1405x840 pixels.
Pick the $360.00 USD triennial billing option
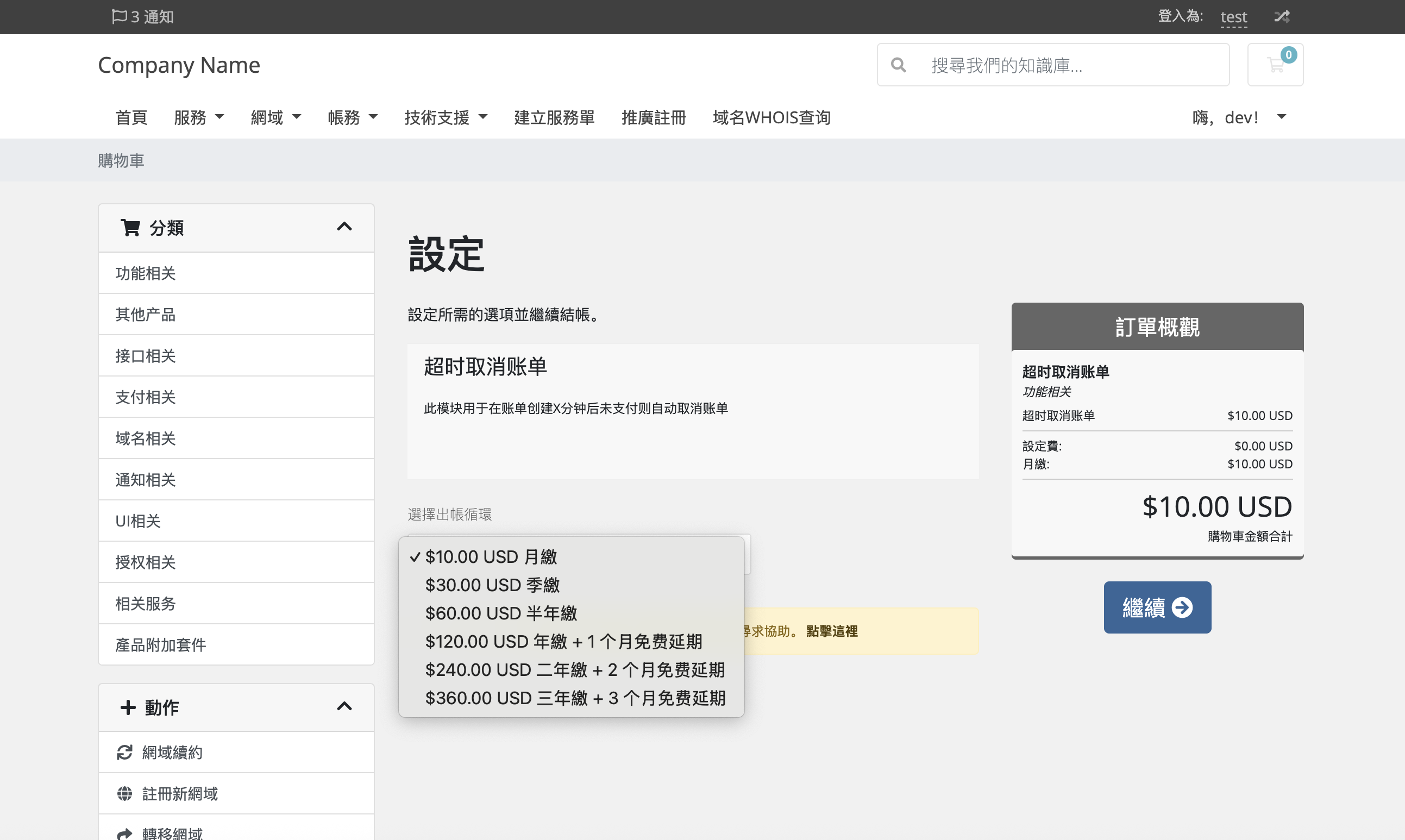coord(574,698)
